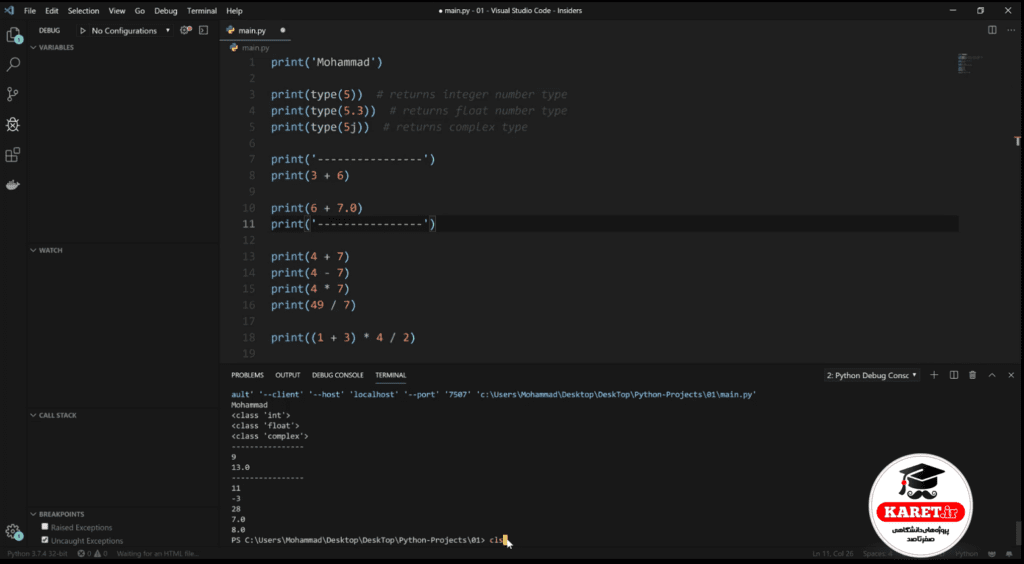Click the VS Code logo in title bar
The image size is (1024, 564).
9,10
